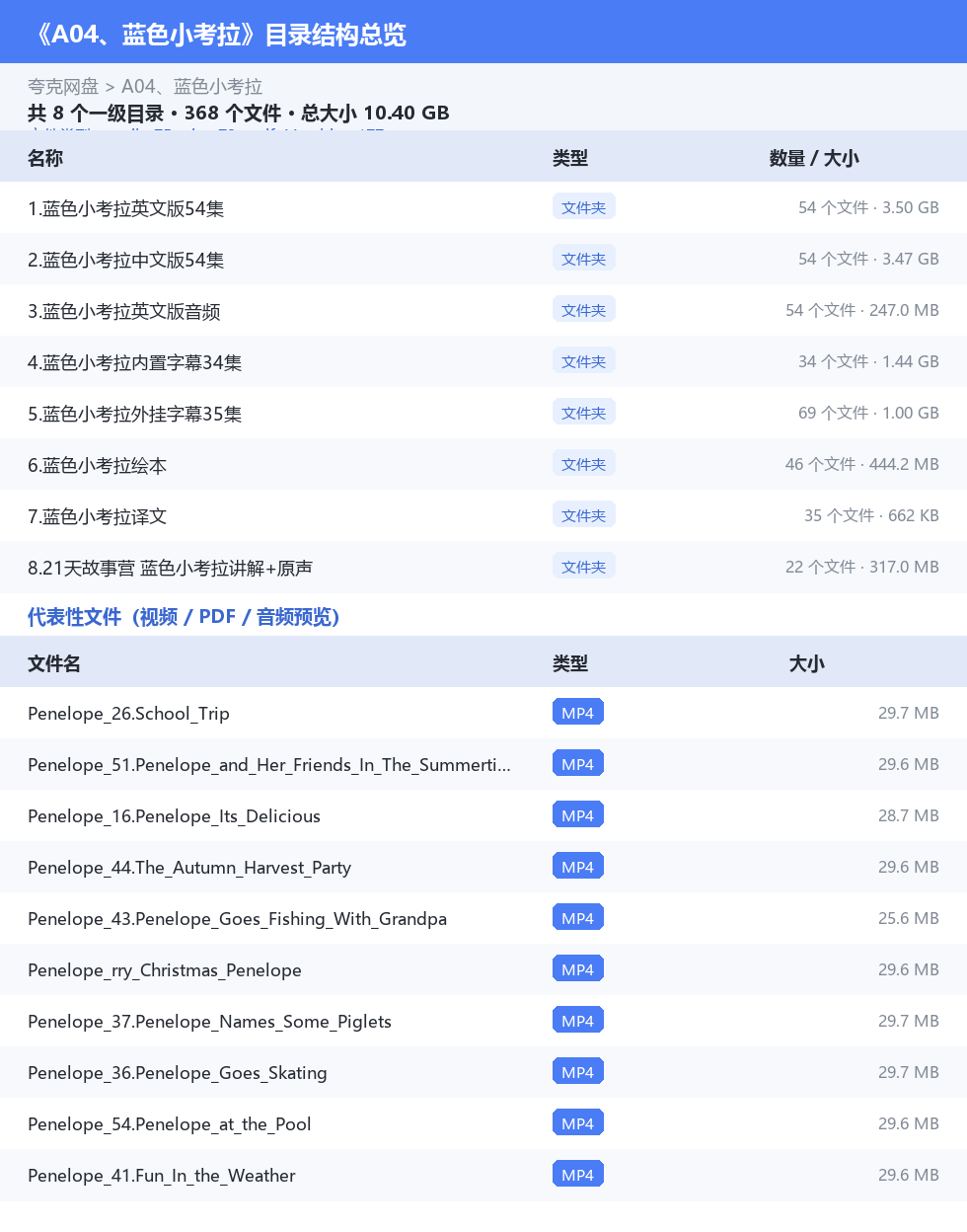Click MP4 badge for Autumn_Harvest_Party file

577,867
